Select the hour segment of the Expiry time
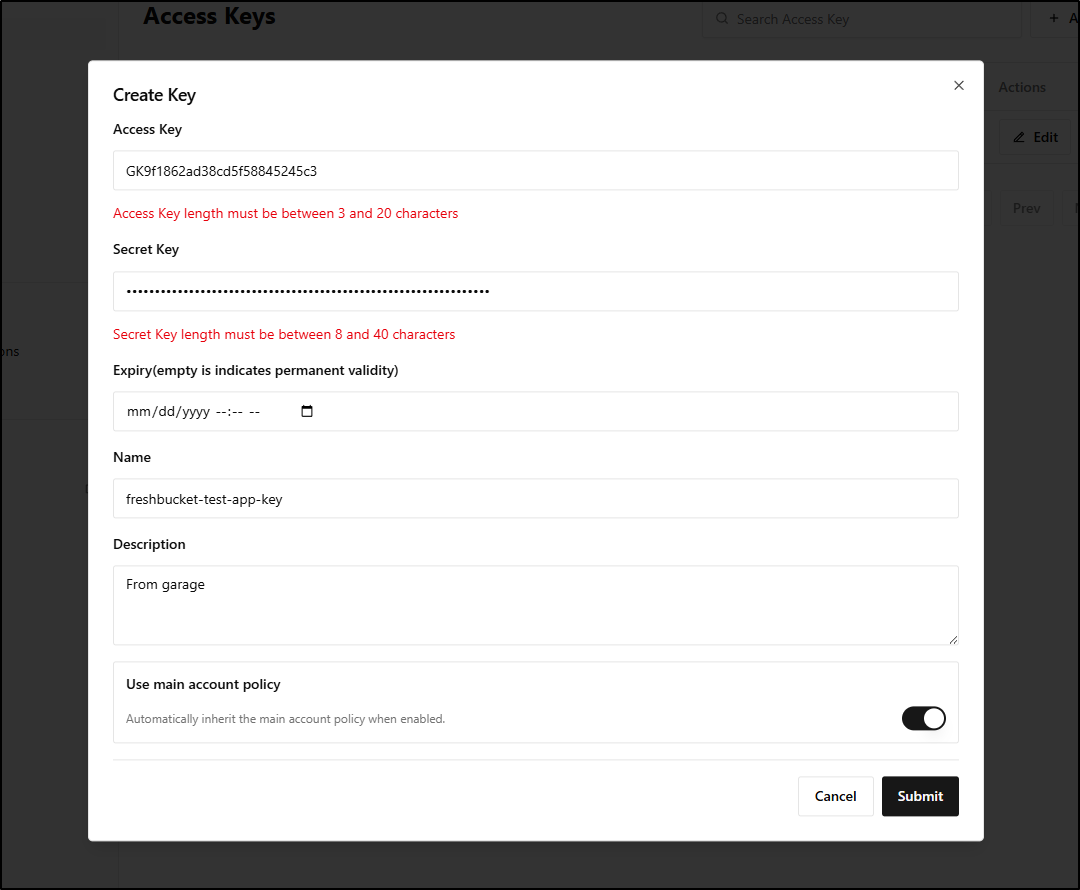 (x=221, y=412)
